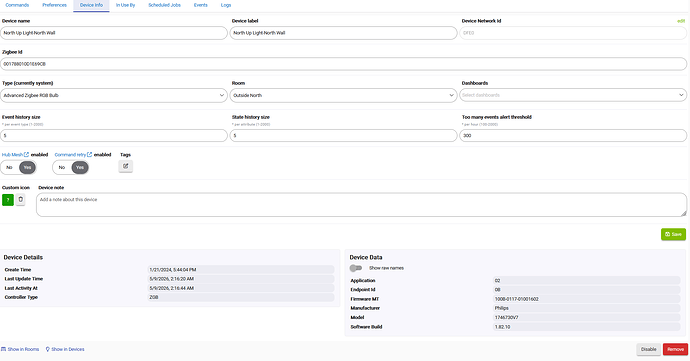Click the Tags edit icon button
This screenshot has width=690, height=361.
pyautogui.click(x=125, y=166)
